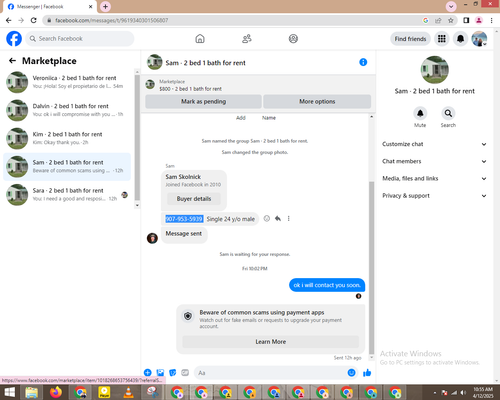Select Sam rental conversation
The height and width of the screenshot is (400, 500).
(67, 166)
